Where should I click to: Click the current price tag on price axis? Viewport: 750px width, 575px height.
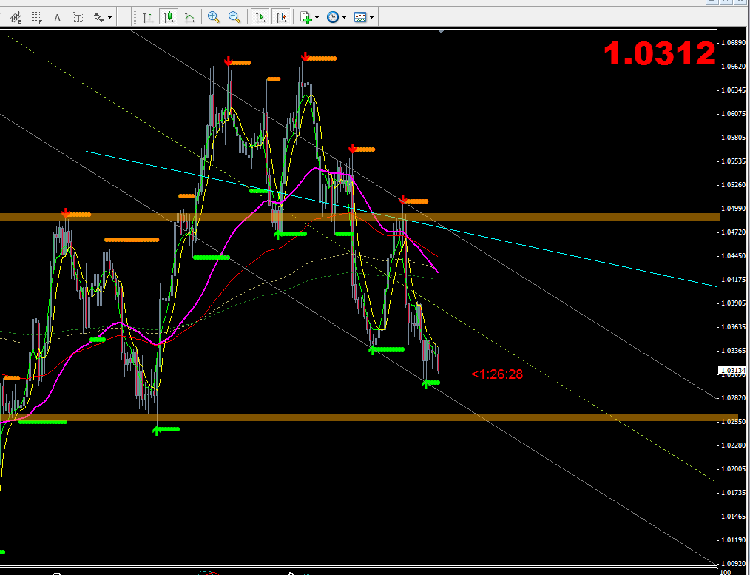point(732,371)
